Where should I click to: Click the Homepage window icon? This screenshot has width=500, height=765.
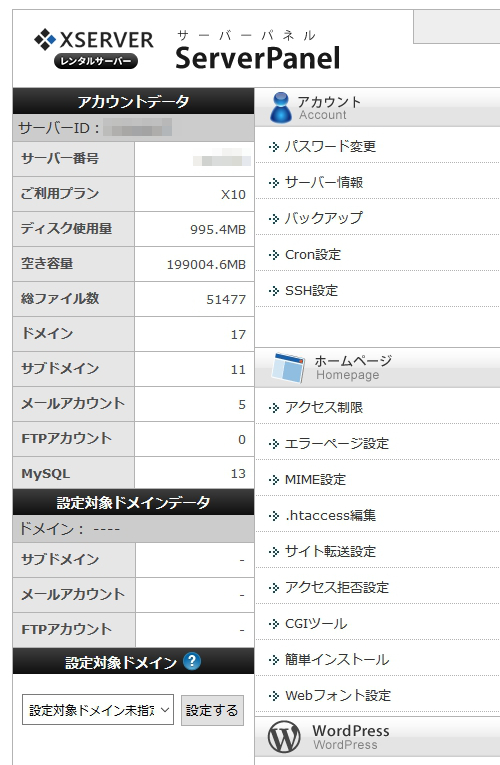tap(288, 368)
